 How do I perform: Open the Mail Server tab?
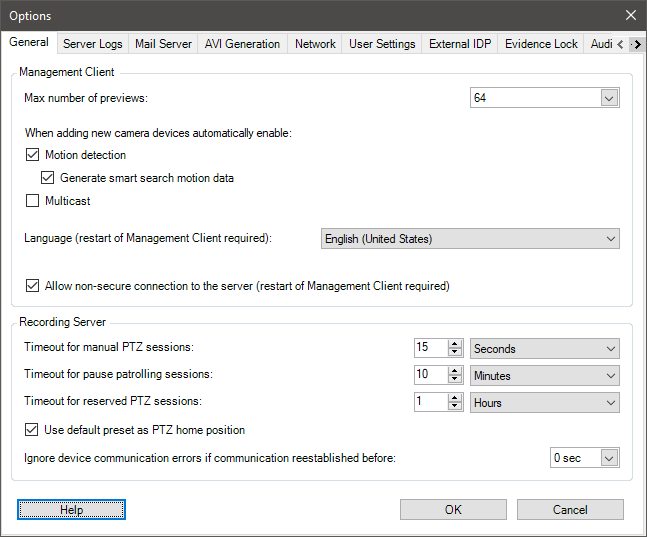pyautogui.click(x=165, y=44)
